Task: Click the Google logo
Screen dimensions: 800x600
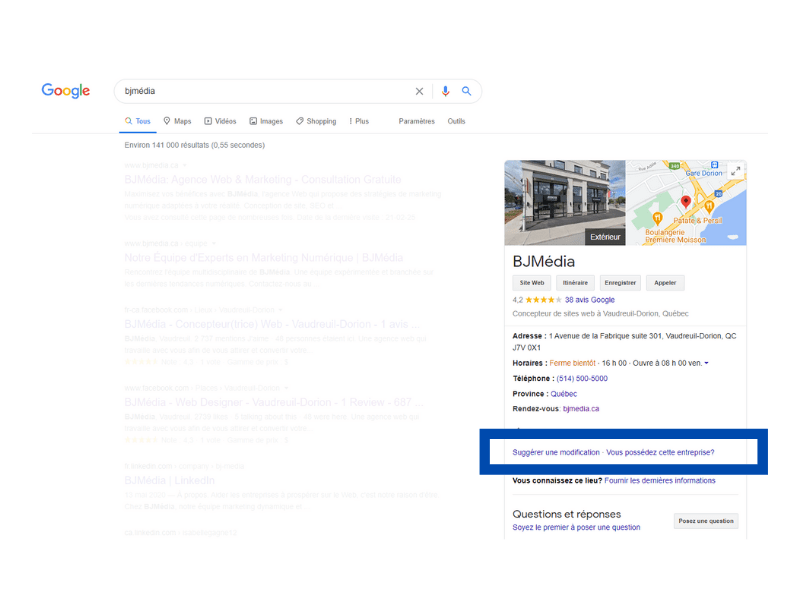Action: pos(65,90)
